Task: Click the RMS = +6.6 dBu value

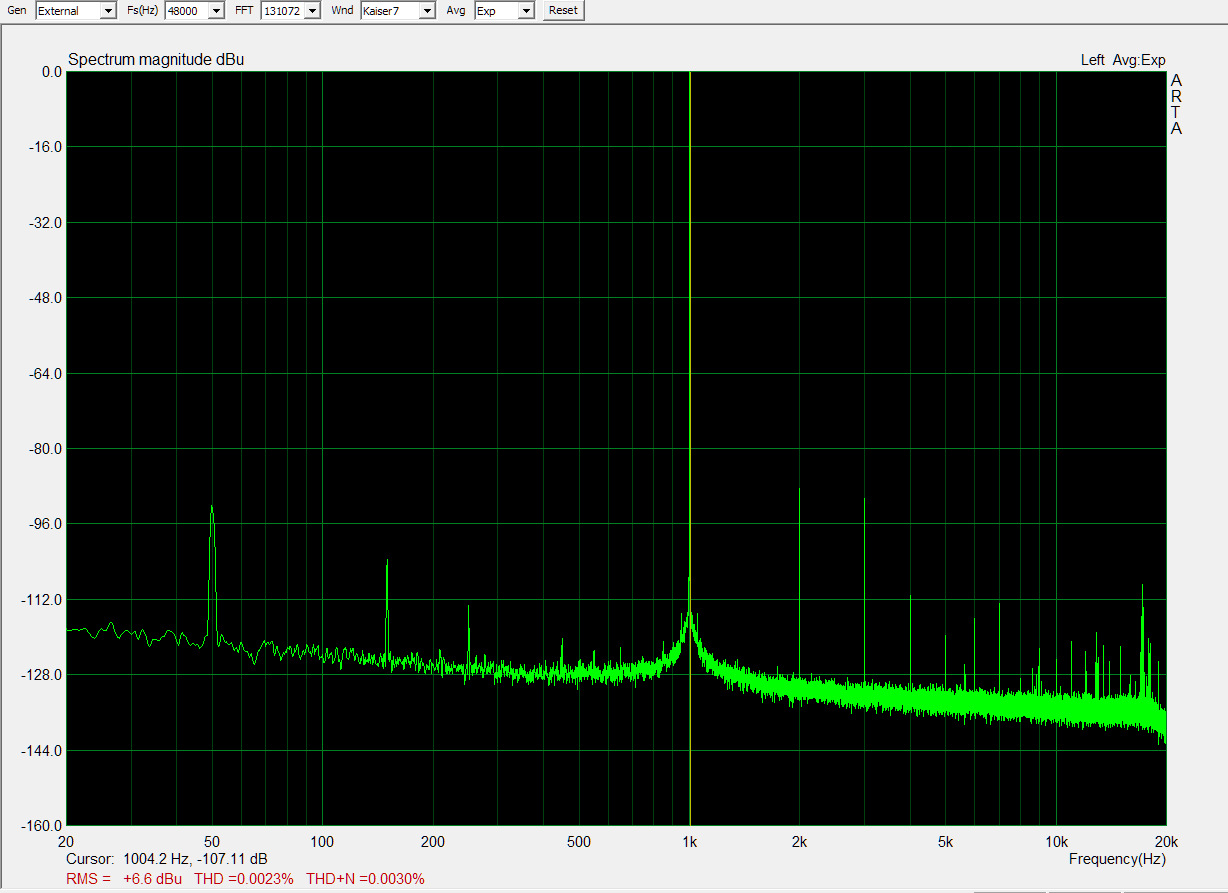Action: coord(125,879)
